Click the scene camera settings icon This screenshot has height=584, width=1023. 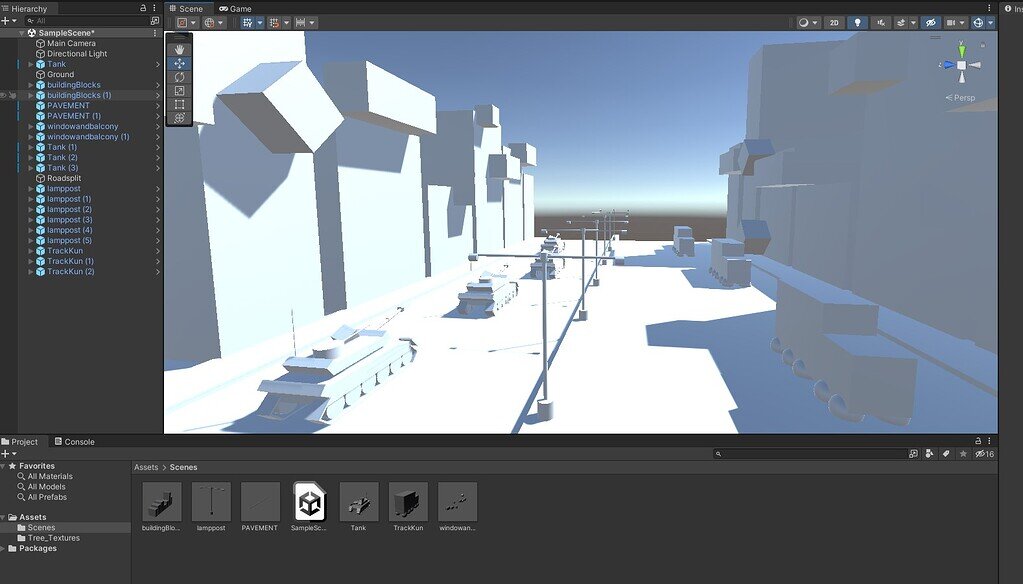click(953, 21)
